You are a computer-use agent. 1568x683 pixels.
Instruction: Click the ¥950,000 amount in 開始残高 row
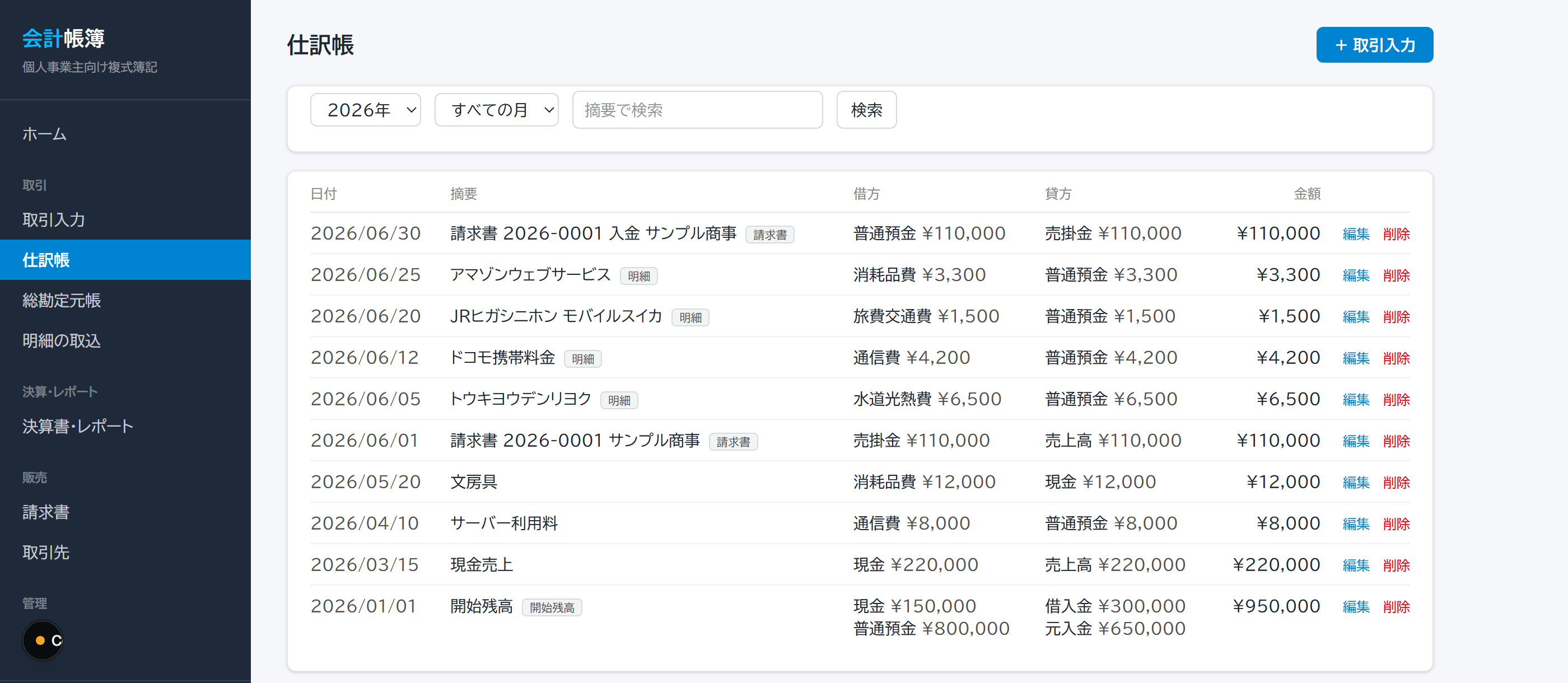(x=1276, y=606)
